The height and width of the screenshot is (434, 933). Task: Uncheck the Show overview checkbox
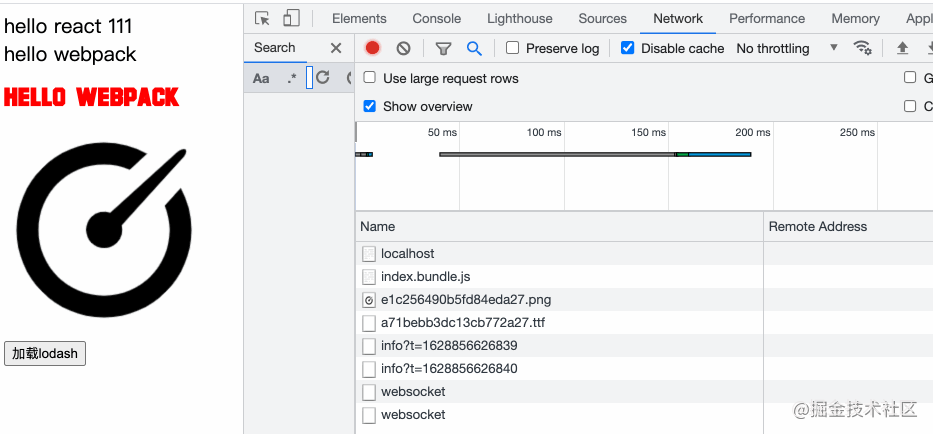tap(370, 106)
